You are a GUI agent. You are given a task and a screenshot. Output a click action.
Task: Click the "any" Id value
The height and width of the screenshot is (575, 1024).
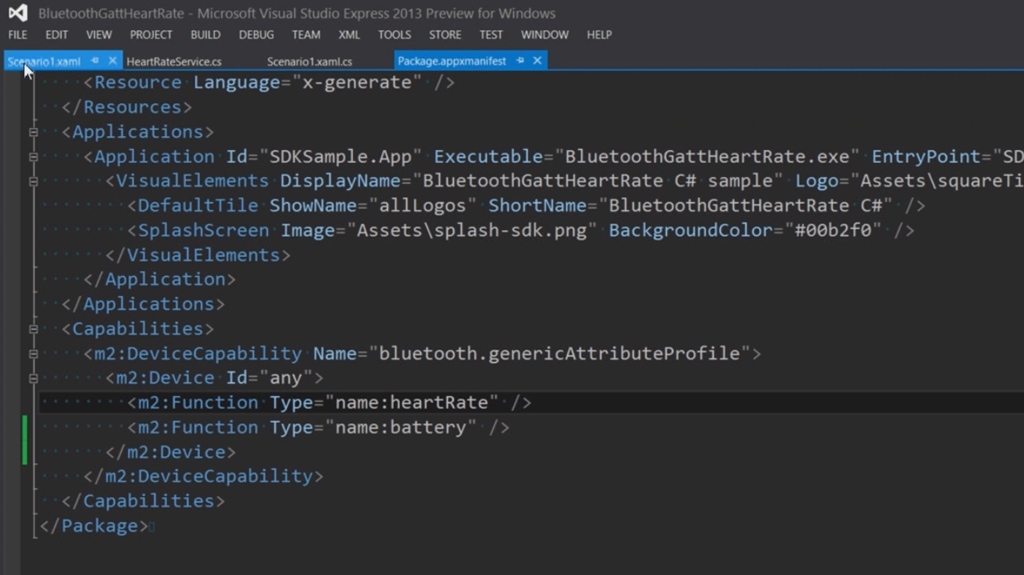(286, 378)
